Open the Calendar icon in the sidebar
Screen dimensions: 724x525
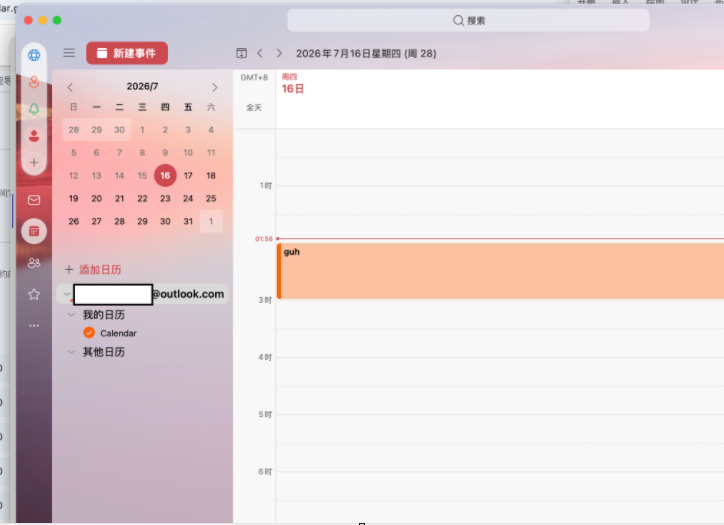34,231
